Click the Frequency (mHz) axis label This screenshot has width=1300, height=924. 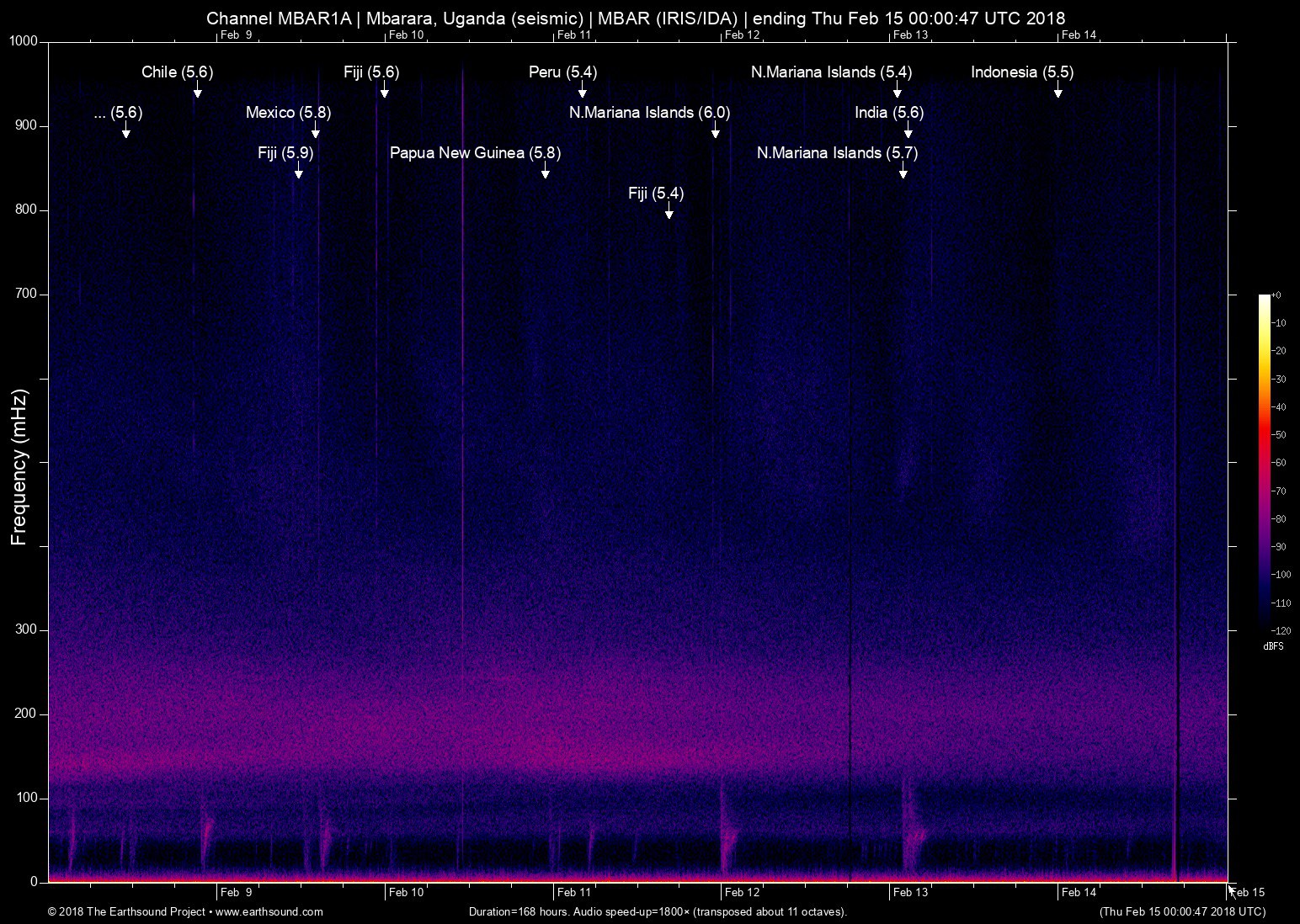(19, 467)
